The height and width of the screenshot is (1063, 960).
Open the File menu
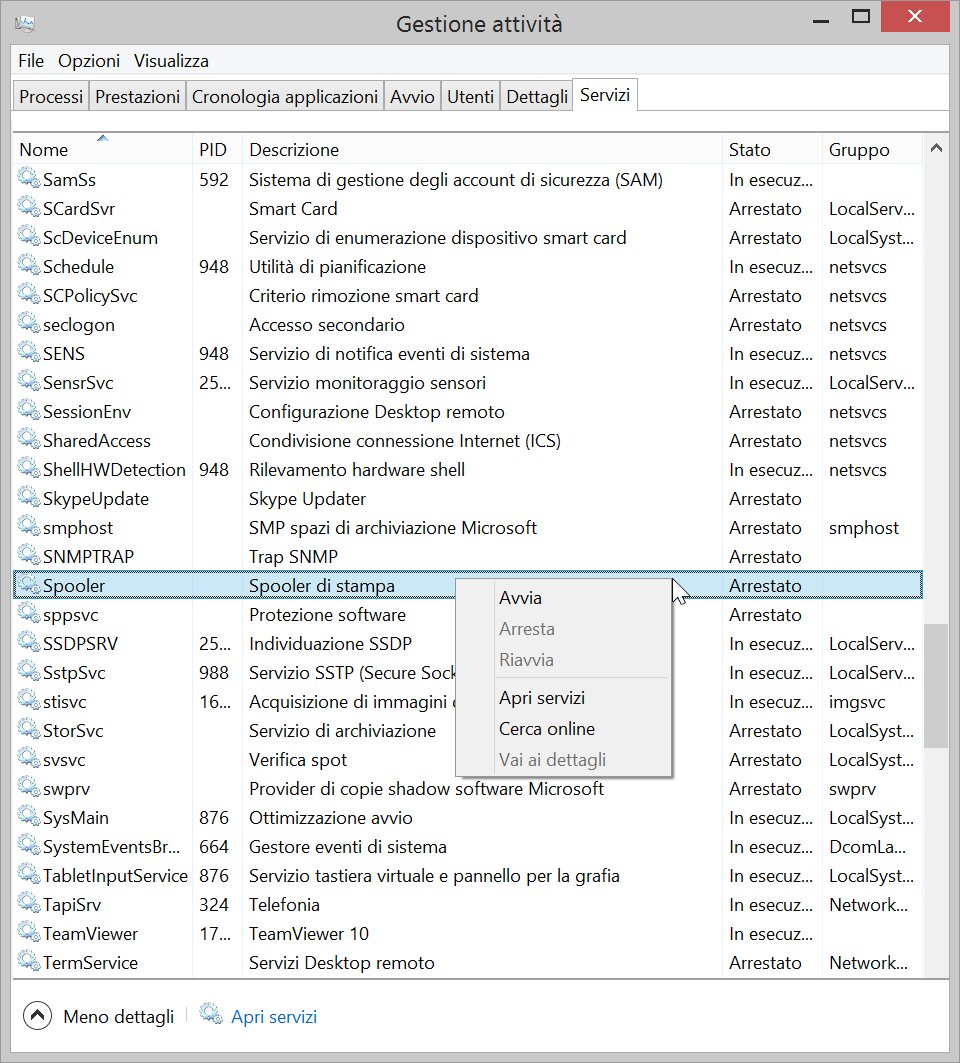31,61
